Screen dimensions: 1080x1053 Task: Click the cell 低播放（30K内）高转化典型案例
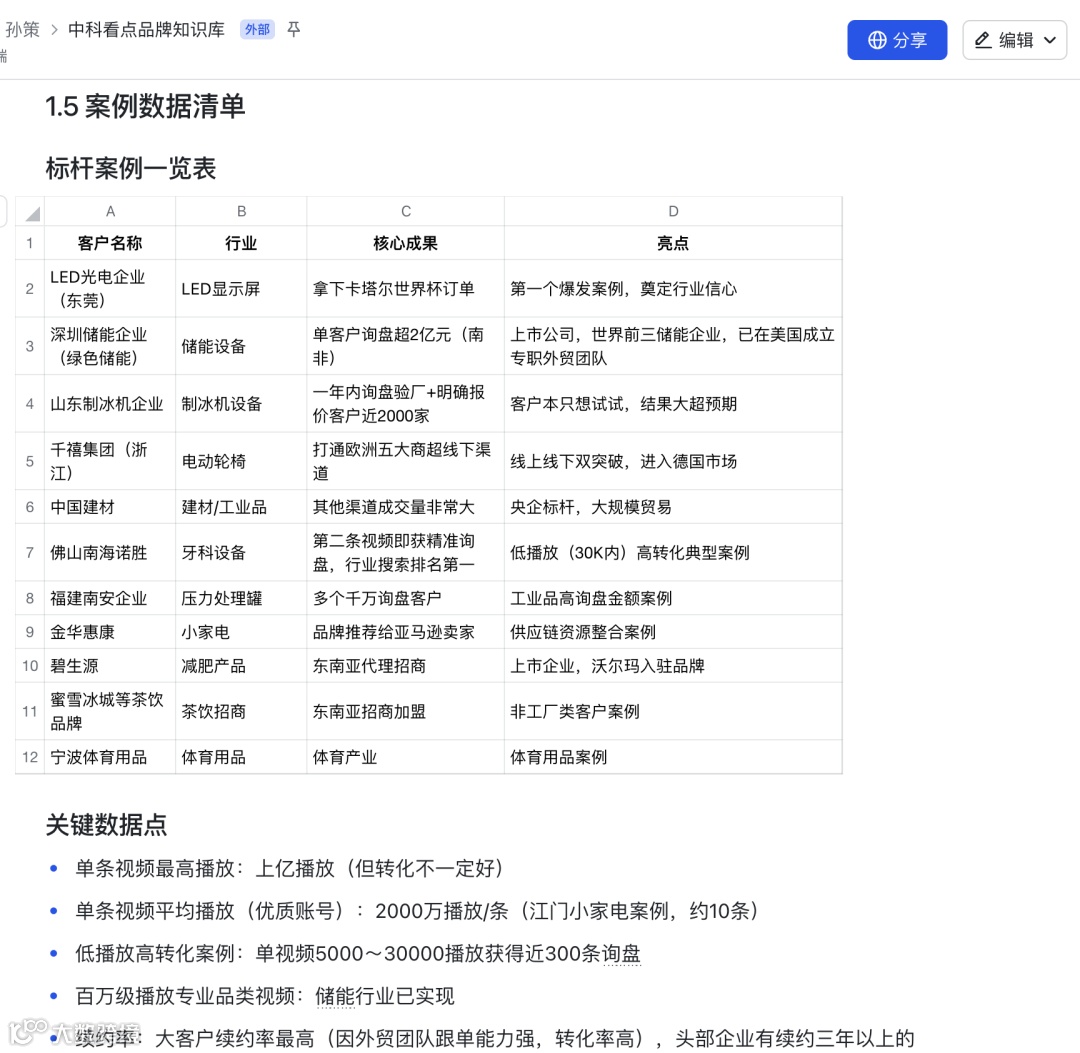coord(673,552)
